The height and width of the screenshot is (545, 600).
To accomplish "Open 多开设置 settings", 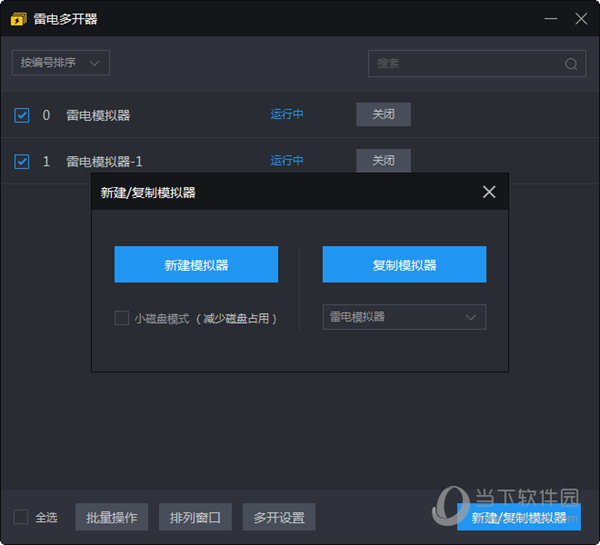I will (279, 517).
